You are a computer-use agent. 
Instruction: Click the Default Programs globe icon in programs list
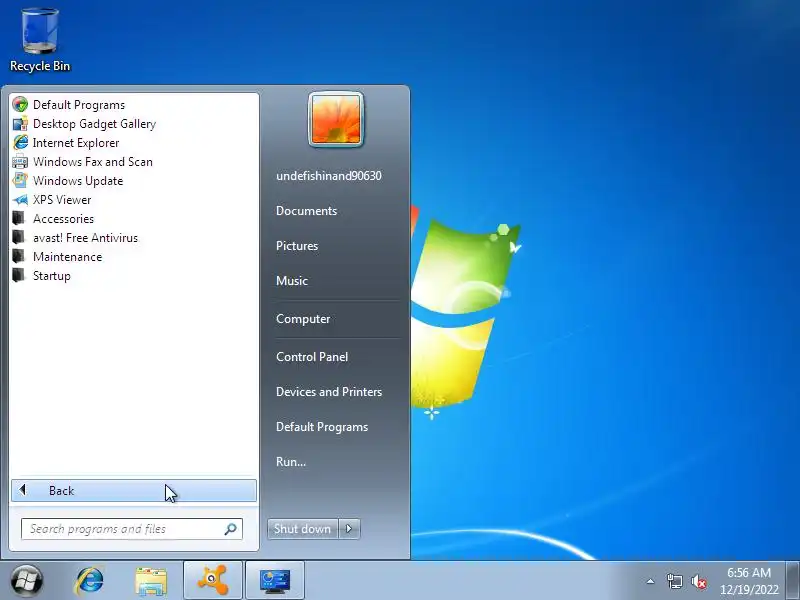[x=20, y=105]
